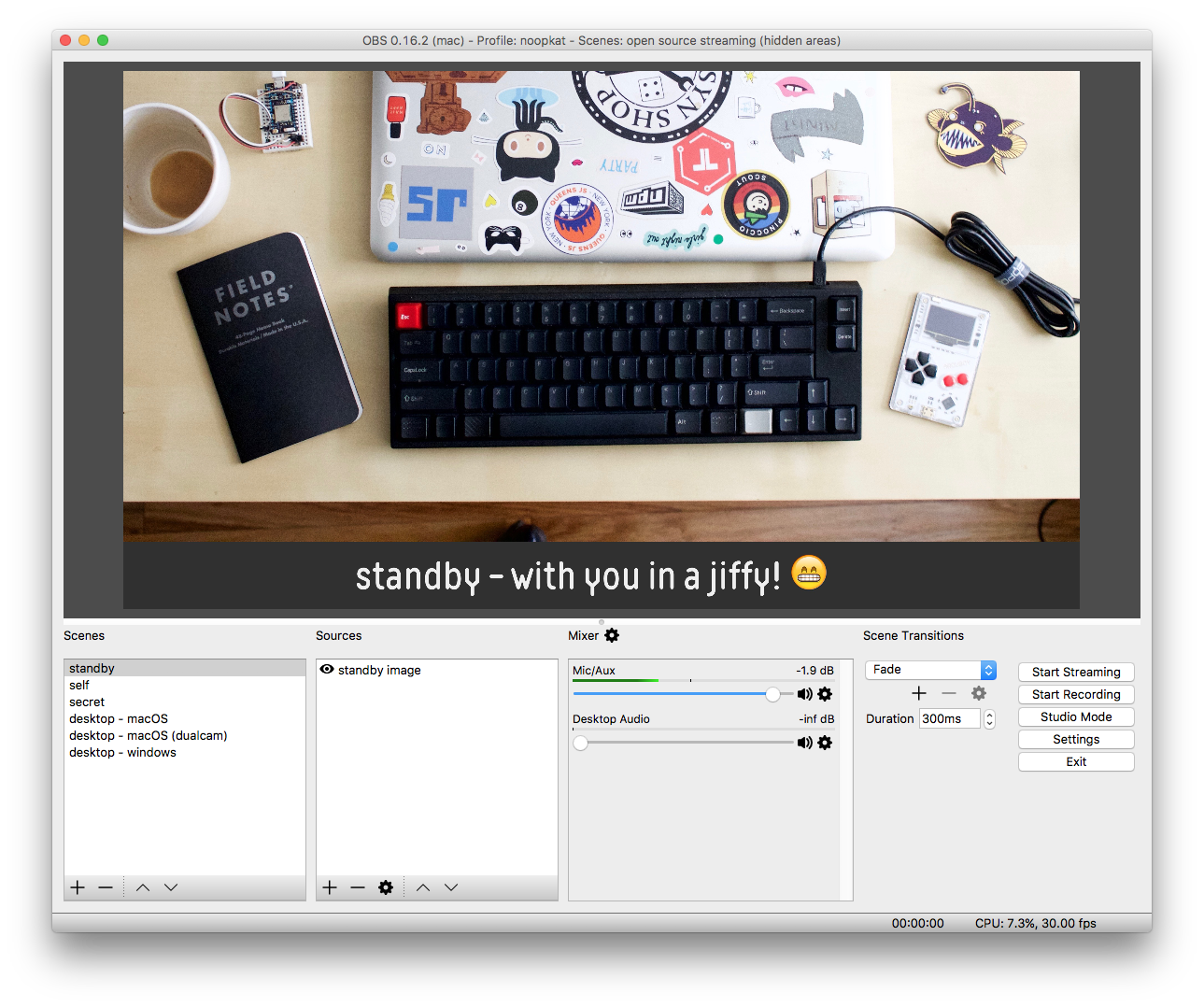Add a scene transition with plus icon
The height and width of the screenshot is (1007, 1204).
point(919,693)
